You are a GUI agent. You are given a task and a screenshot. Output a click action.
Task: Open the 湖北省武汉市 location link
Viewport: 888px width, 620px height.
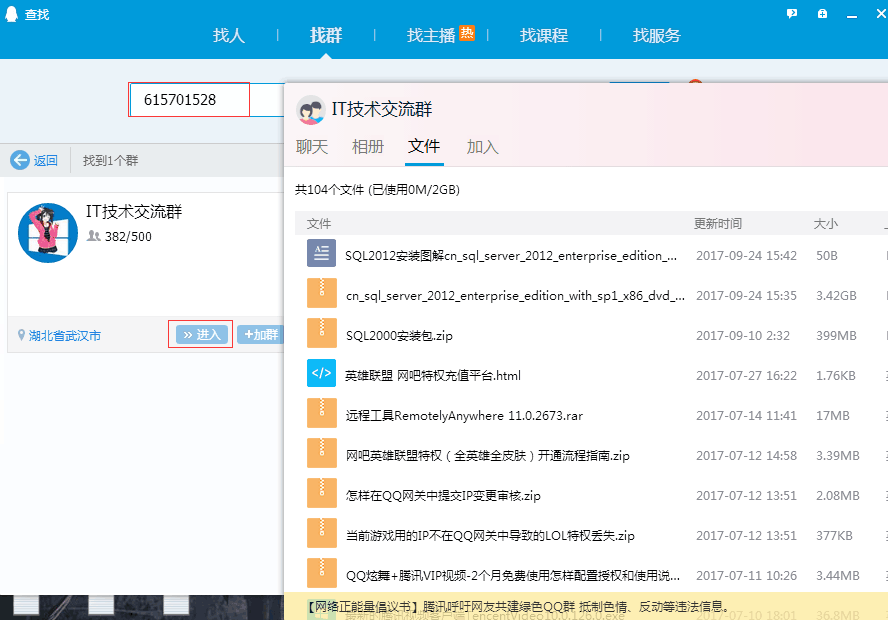65,336
